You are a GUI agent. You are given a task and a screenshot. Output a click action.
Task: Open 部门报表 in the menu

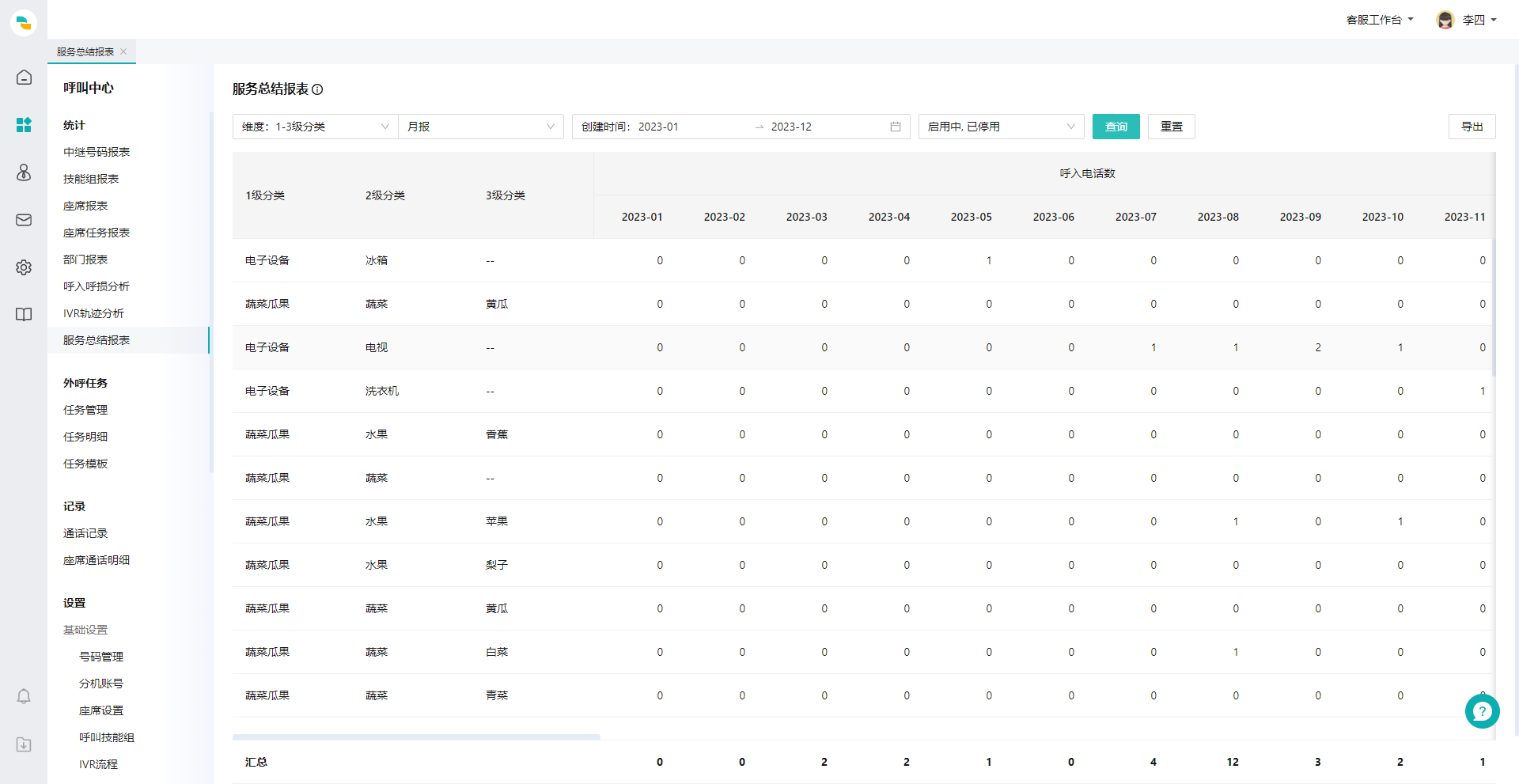click(x=85, y=259)
